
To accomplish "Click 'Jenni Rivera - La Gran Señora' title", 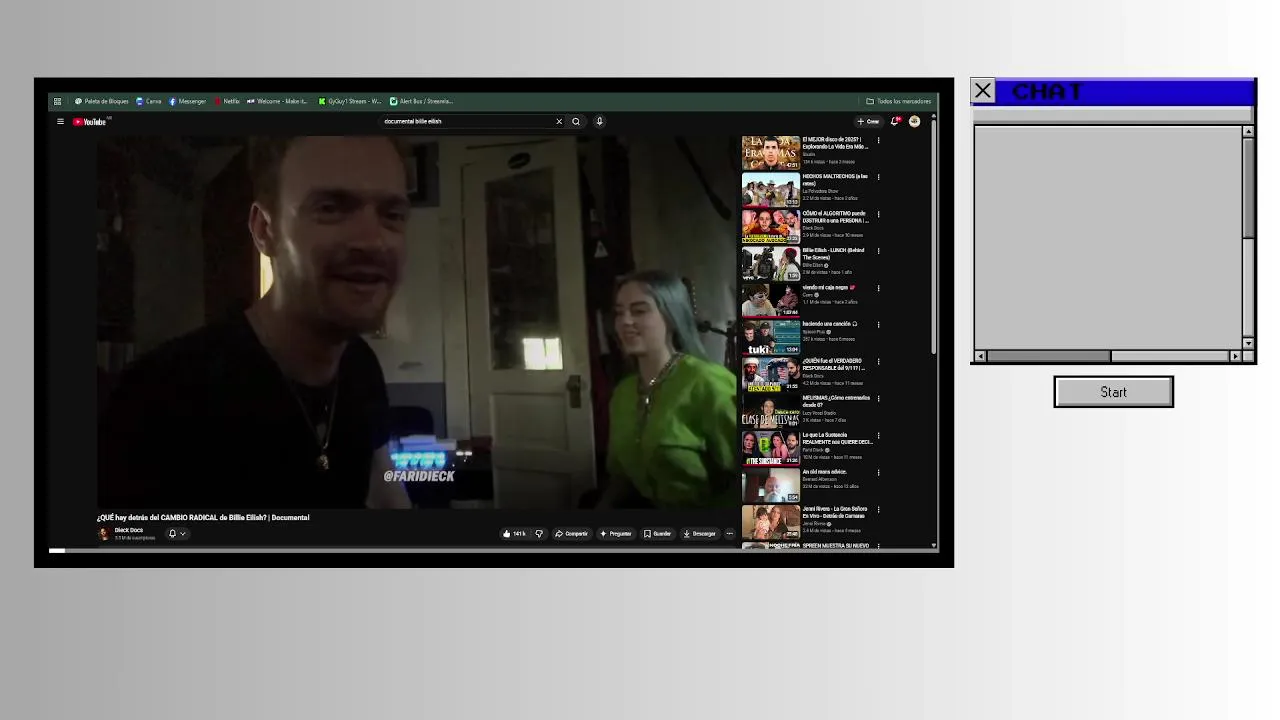I will (x=835, y=512).
